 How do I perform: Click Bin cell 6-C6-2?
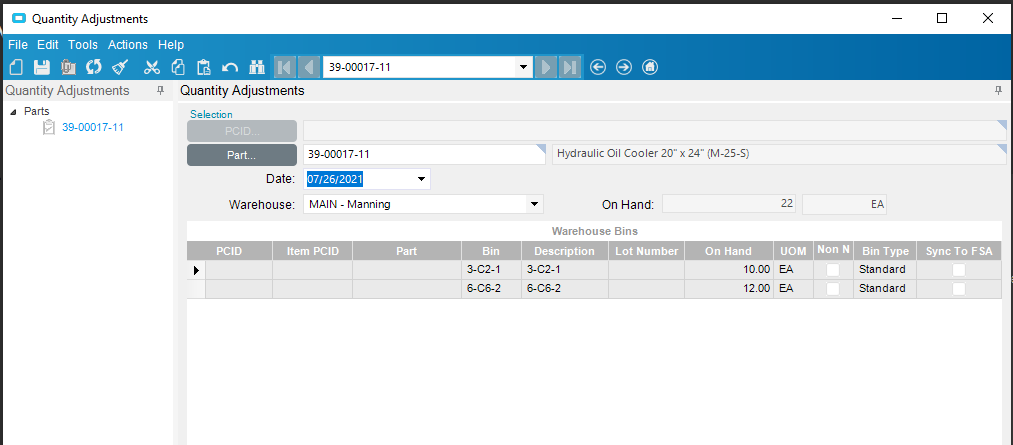click(491, 289)
